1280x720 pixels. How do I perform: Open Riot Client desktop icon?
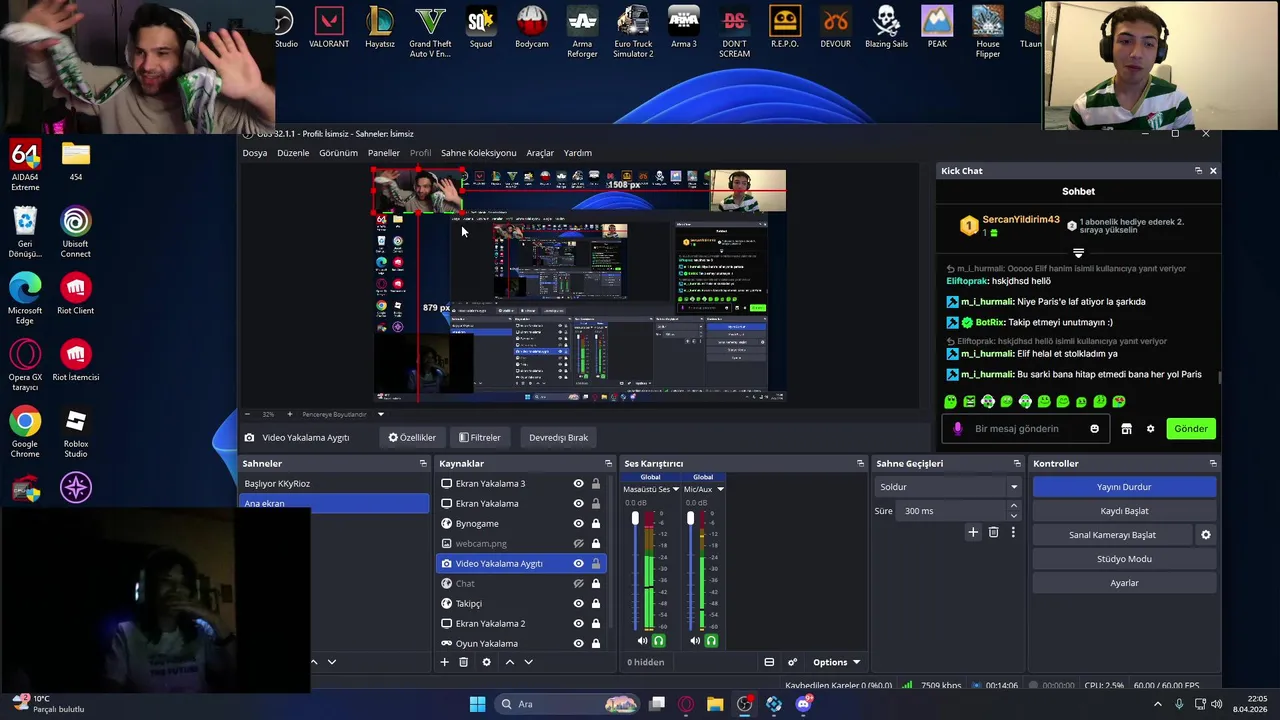75,295
